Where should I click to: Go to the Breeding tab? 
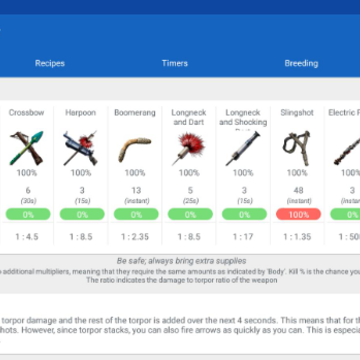[x=301, y=63]
